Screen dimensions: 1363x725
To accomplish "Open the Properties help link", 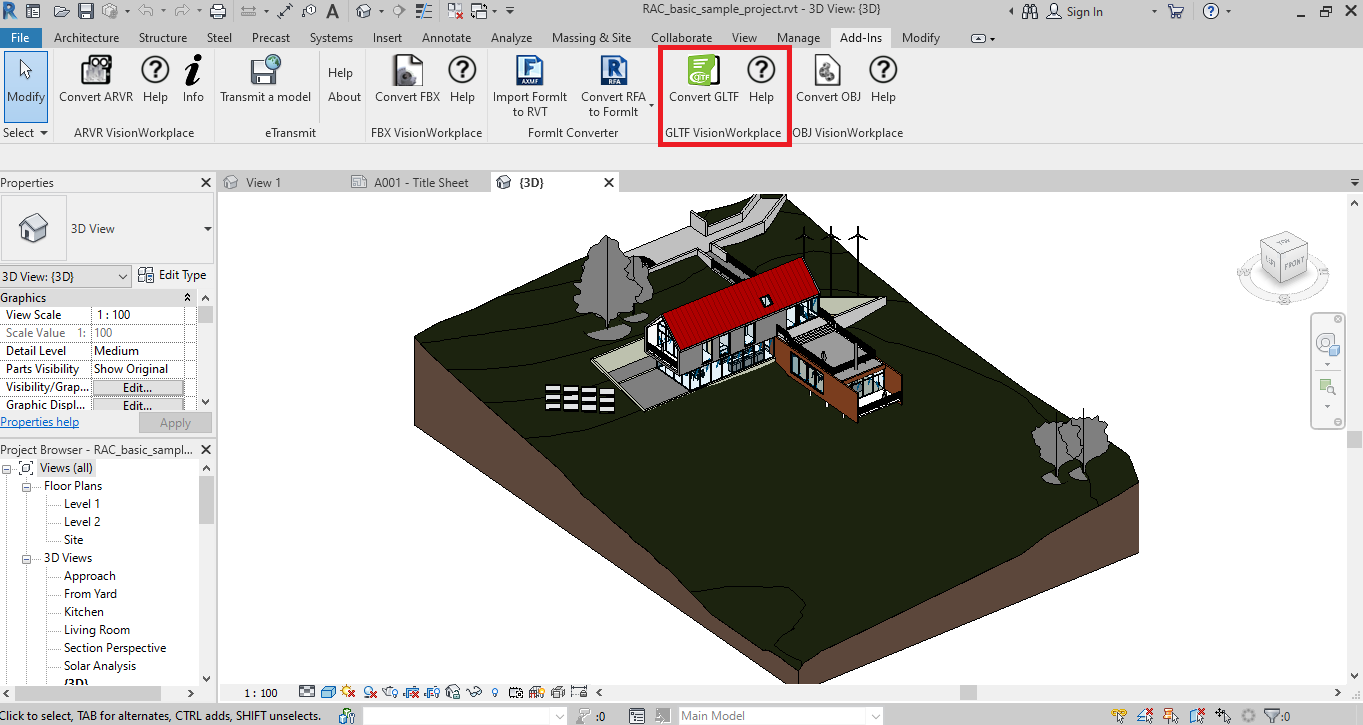I will click(40, 422).
